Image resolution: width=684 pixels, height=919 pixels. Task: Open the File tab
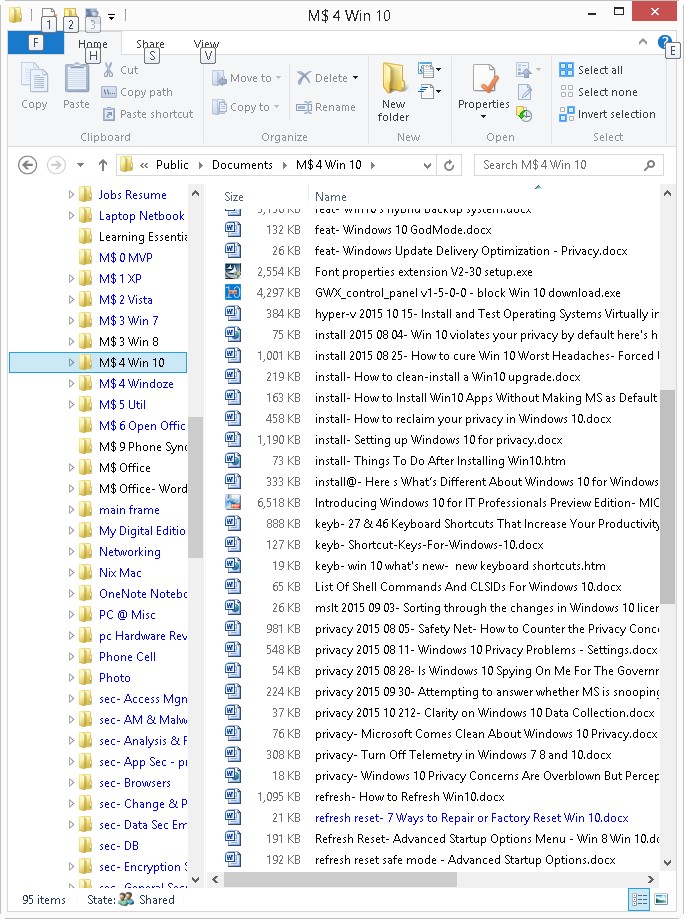tap(36, 42)
